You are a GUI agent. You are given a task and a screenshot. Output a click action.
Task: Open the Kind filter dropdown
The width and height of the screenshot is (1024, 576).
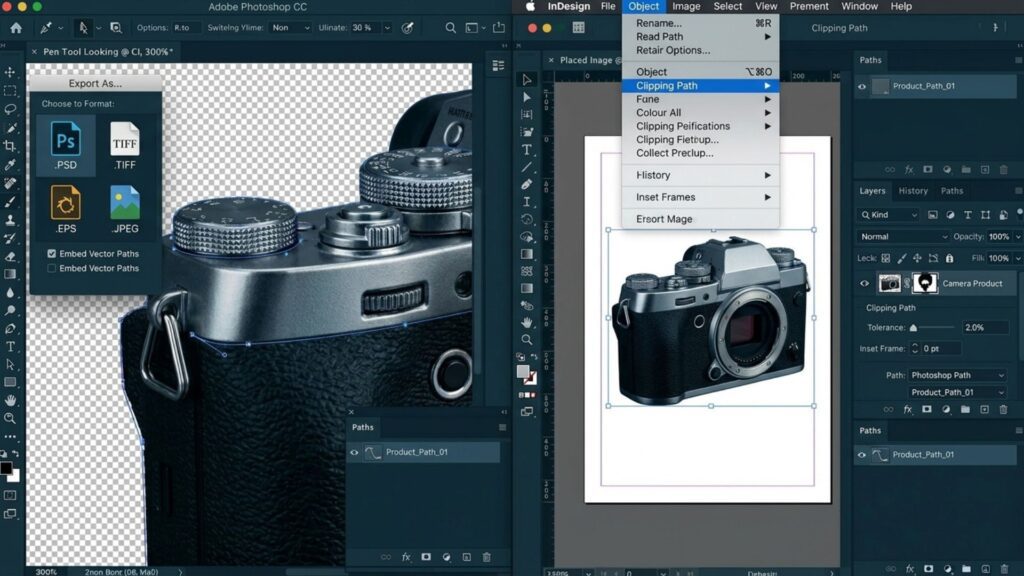click(x=889, y=215)
